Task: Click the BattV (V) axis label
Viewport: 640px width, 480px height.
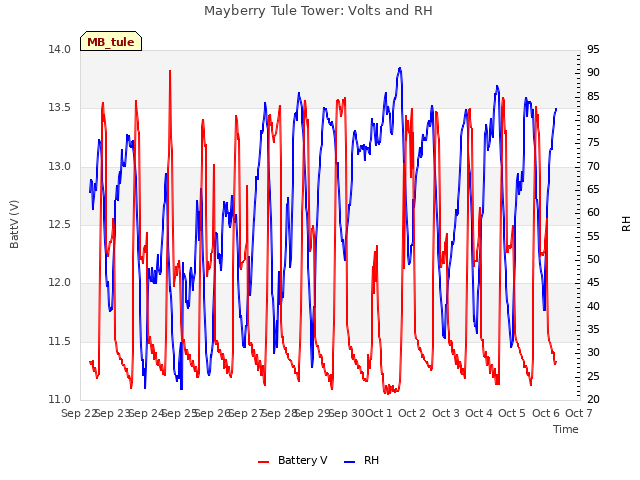Action: coord(14,224)
